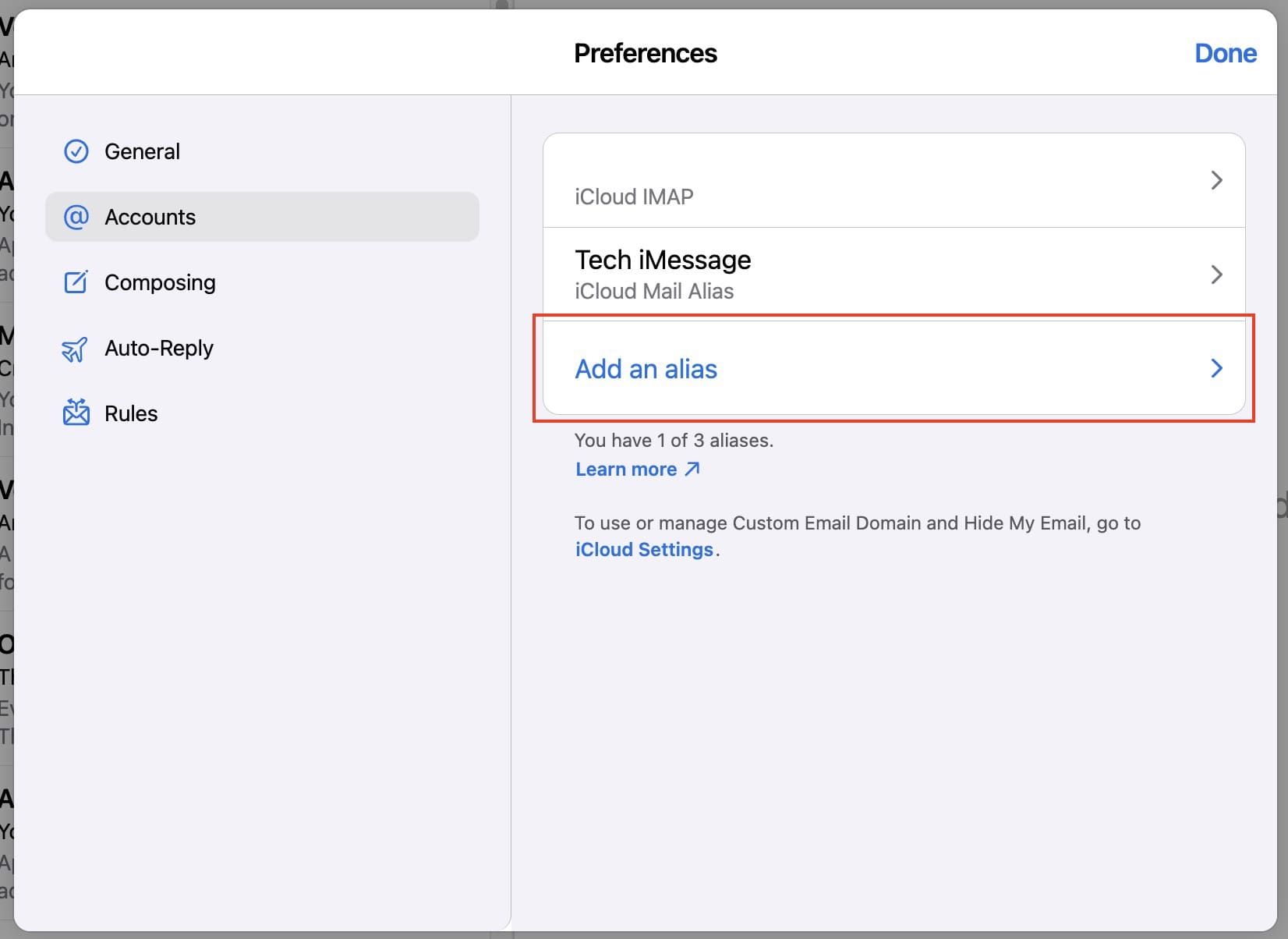
Task: Select the iCloud IMAP account row
Action: pyautogui.click(x=893, y=180)
